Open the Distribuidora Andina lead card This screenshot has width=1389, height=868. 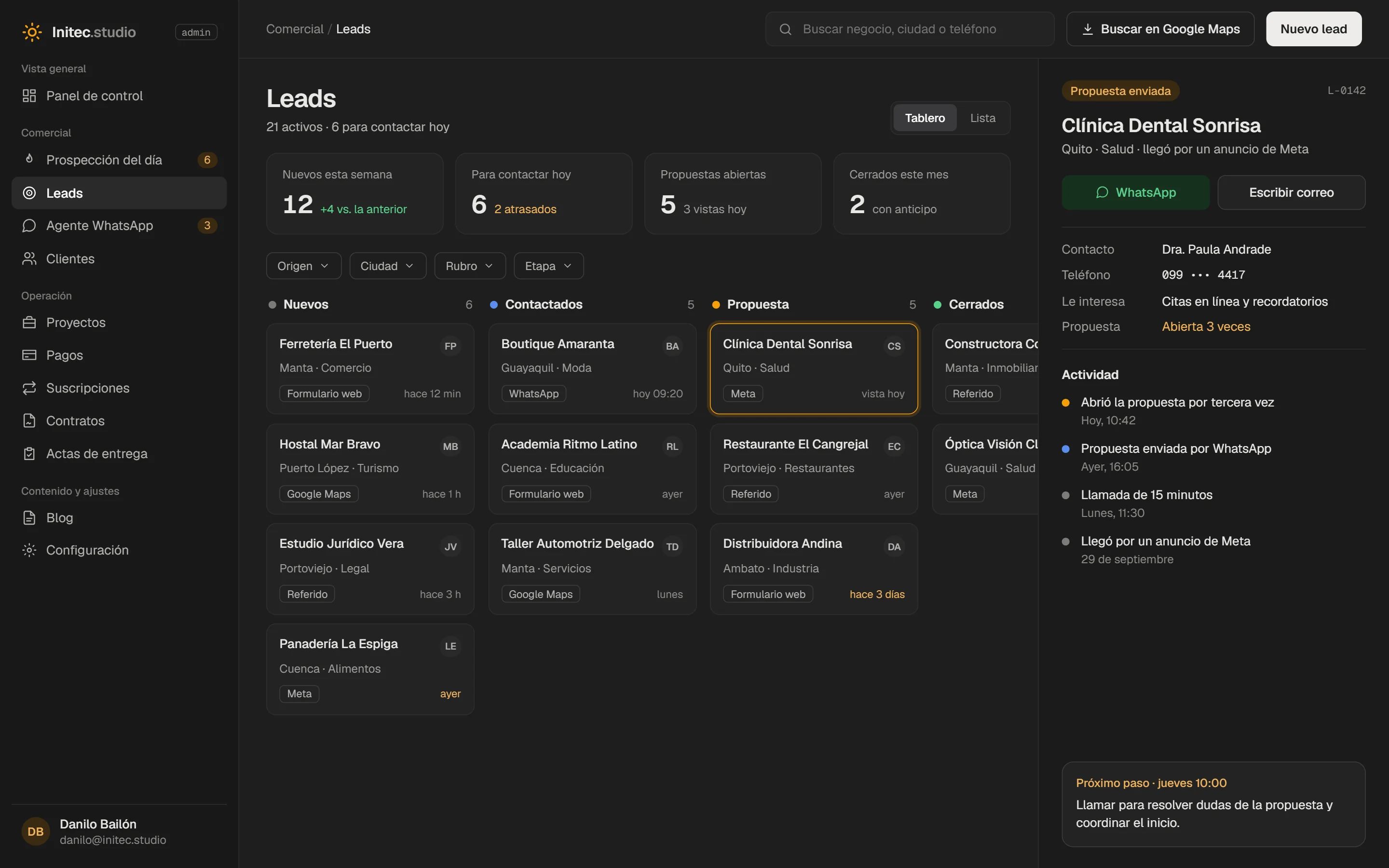813,569
